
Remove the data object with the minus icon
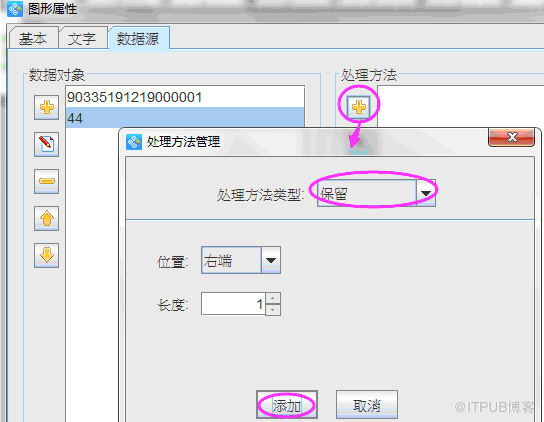click(x=46, y=181)
